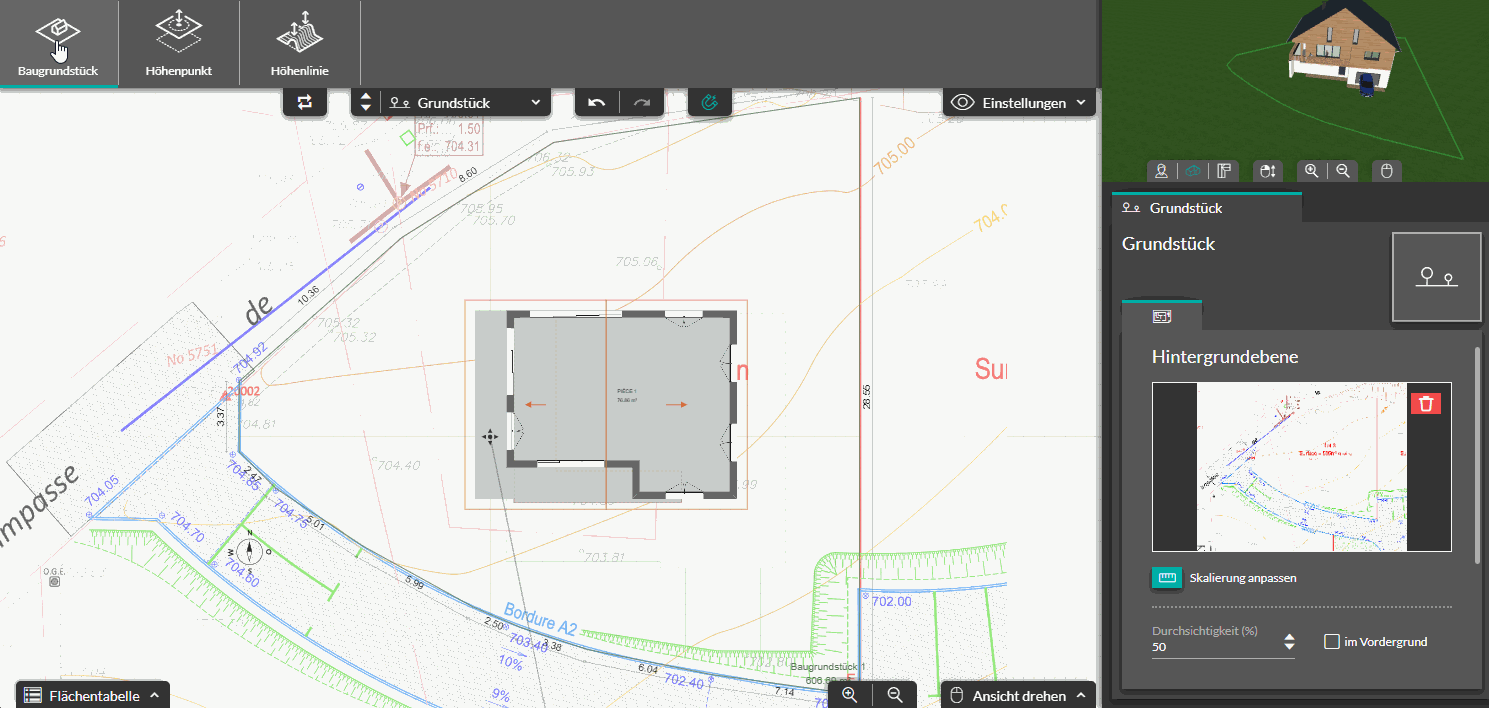Select the Höhenlinie tool

299,44
